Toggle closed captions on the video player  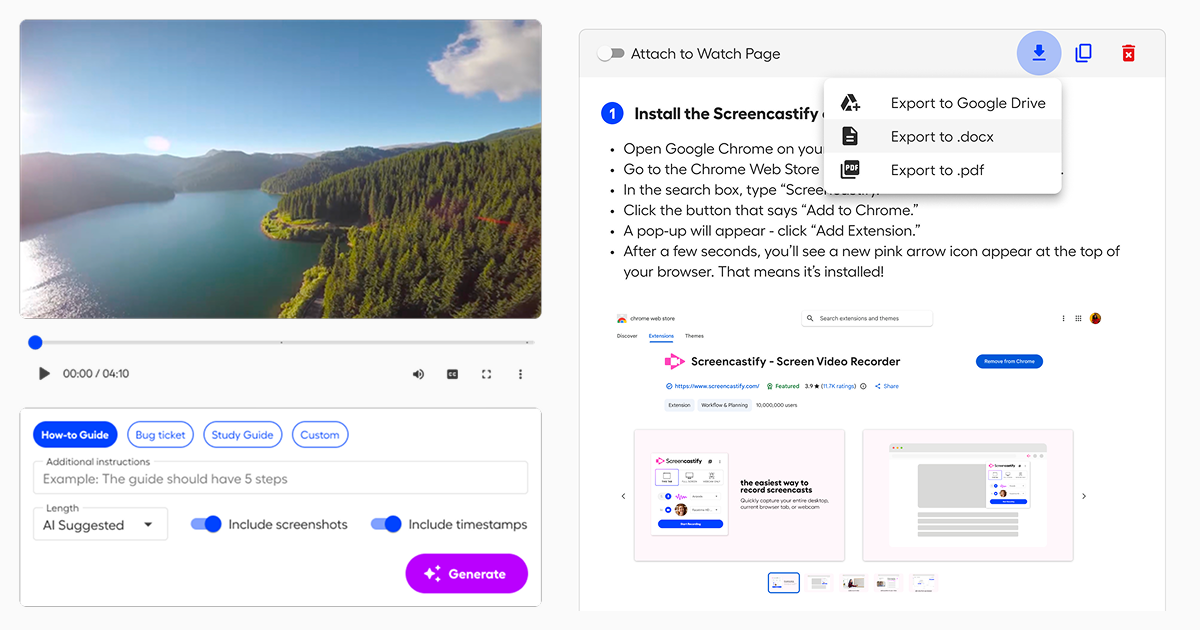(x=452, y=373)
